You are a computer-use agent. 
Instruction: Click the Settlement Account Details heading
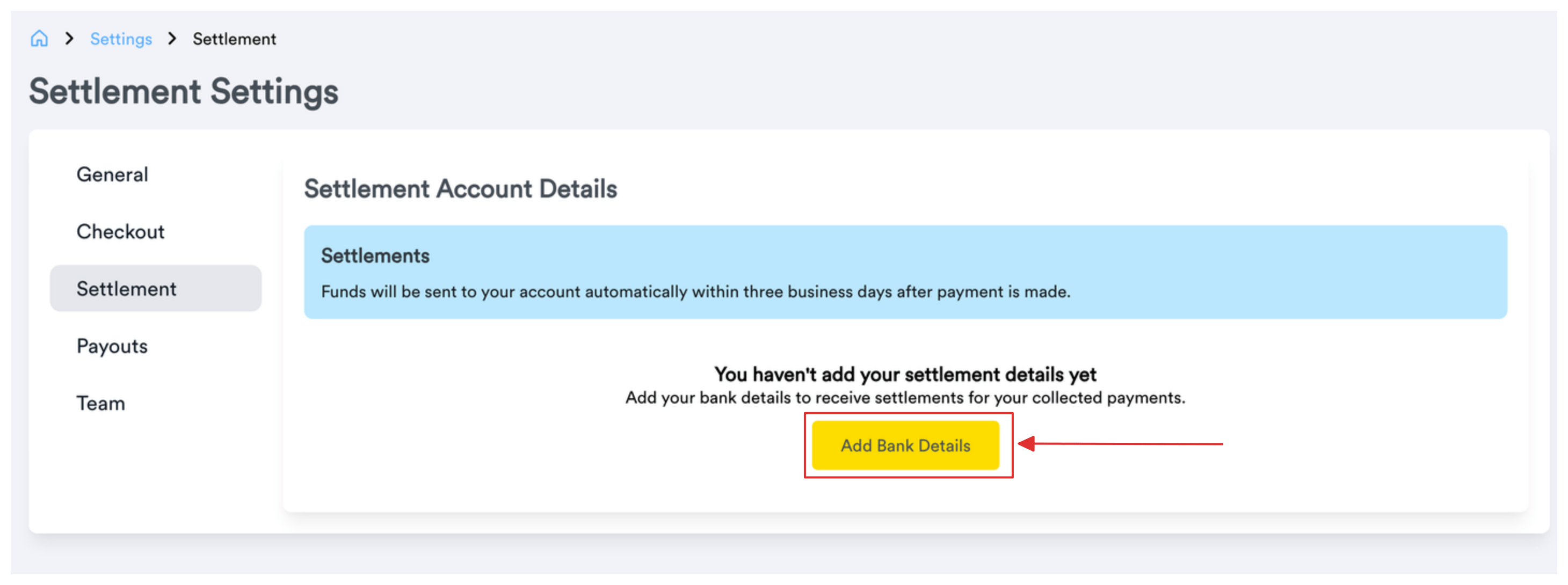[461, 188]
